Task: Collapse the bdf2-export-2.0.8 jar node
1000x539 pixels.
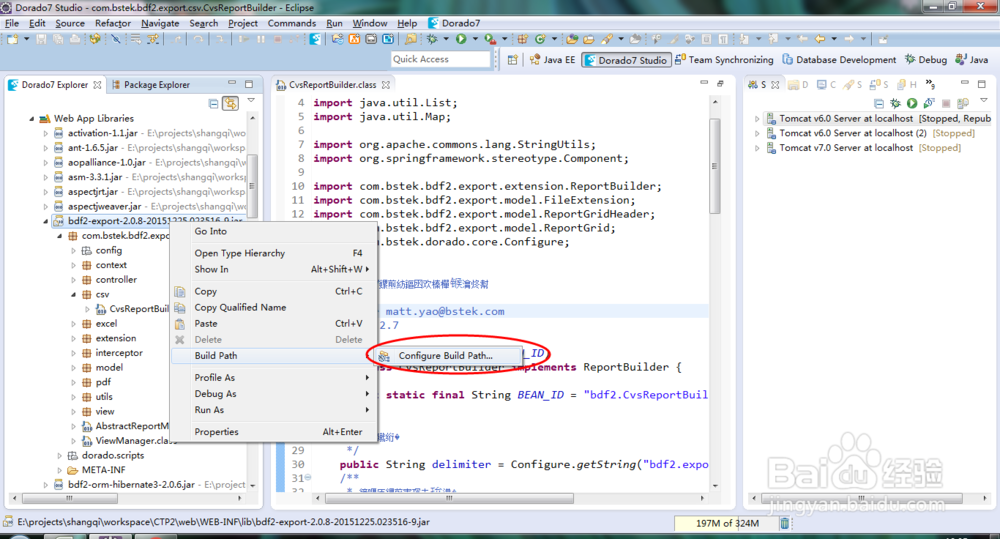Action: click(45, 221)
